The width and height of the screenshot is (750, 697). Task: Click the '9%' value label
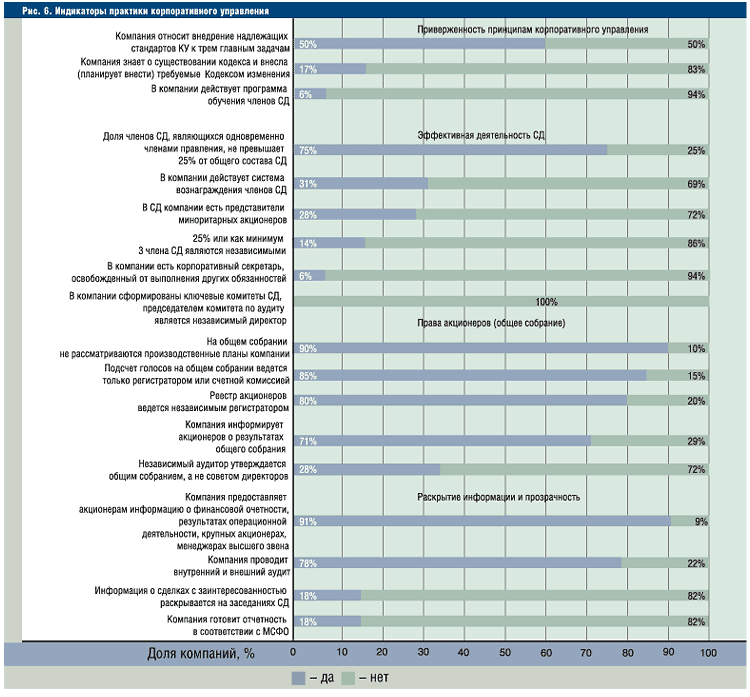[701, 521]
